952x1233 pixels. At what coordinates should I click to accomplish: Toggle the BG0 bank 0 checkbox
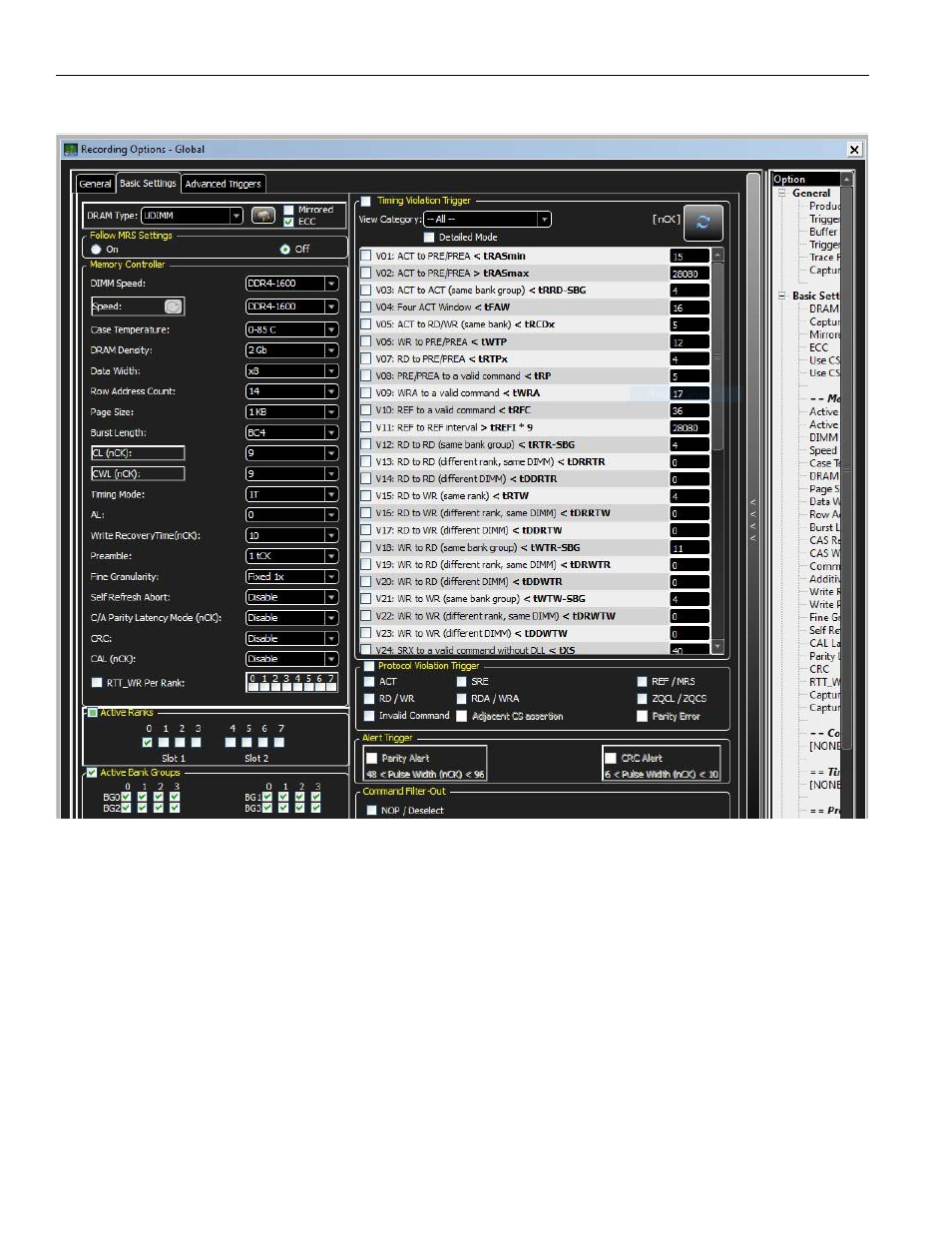[x=127, y=797]
